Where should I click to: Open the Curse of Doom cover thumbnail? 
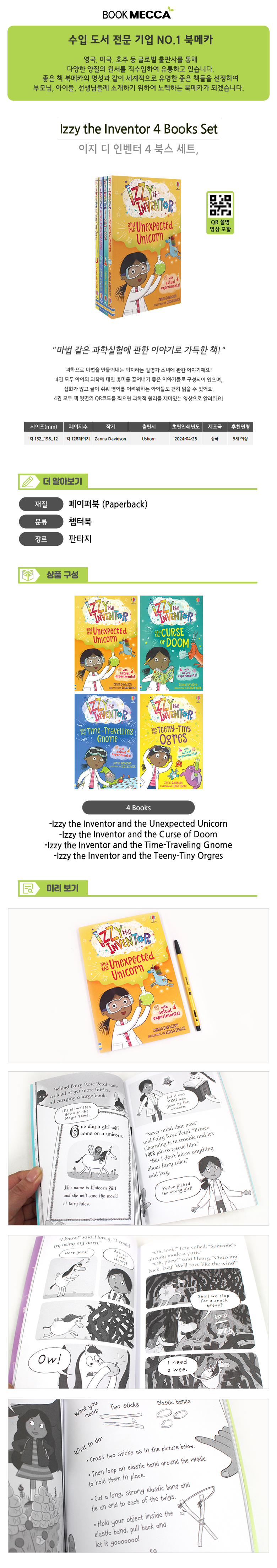click(x=171, y=643)
